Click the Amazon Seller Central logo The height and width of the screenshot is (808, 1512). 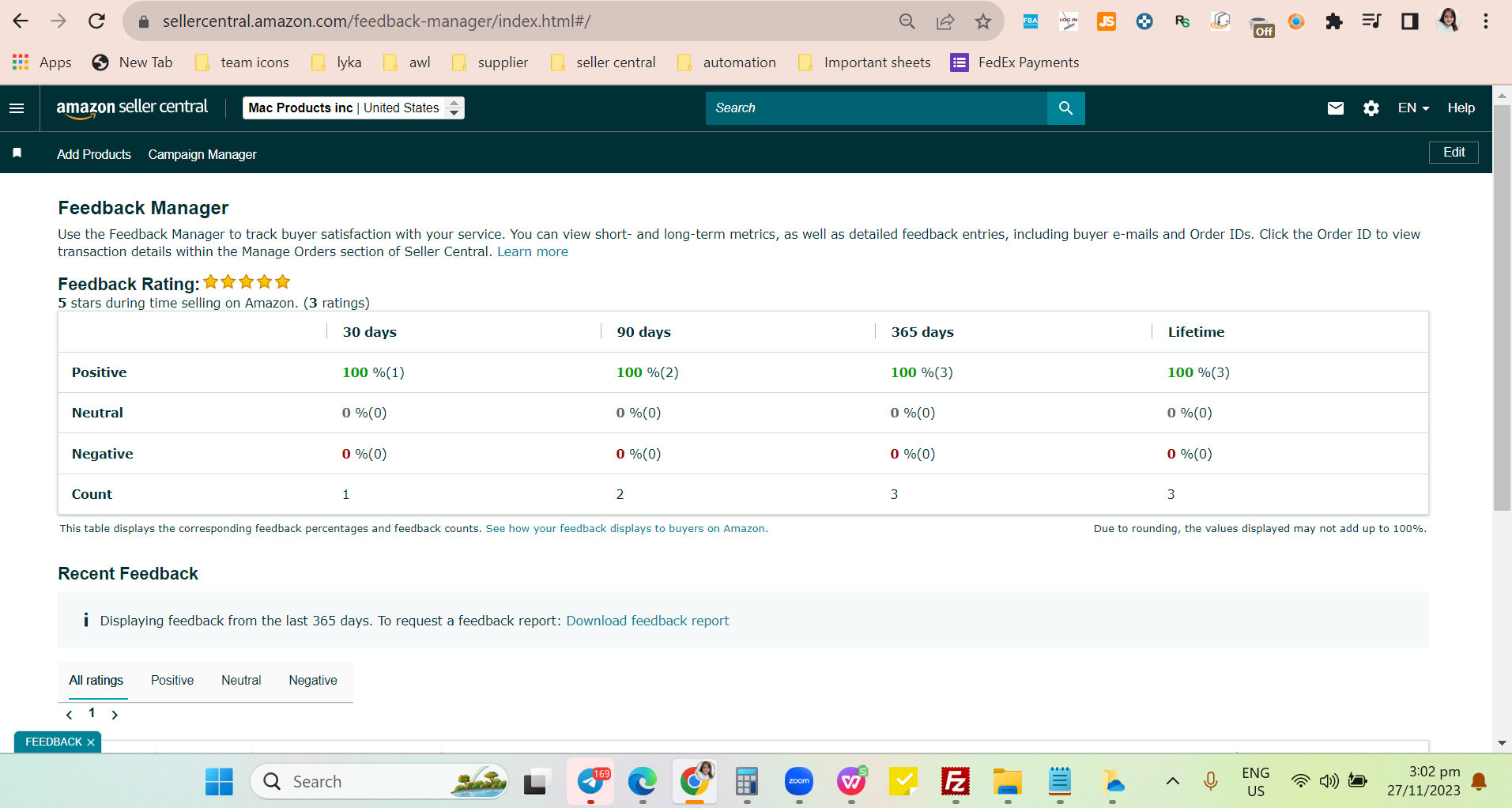pos(132,108)
